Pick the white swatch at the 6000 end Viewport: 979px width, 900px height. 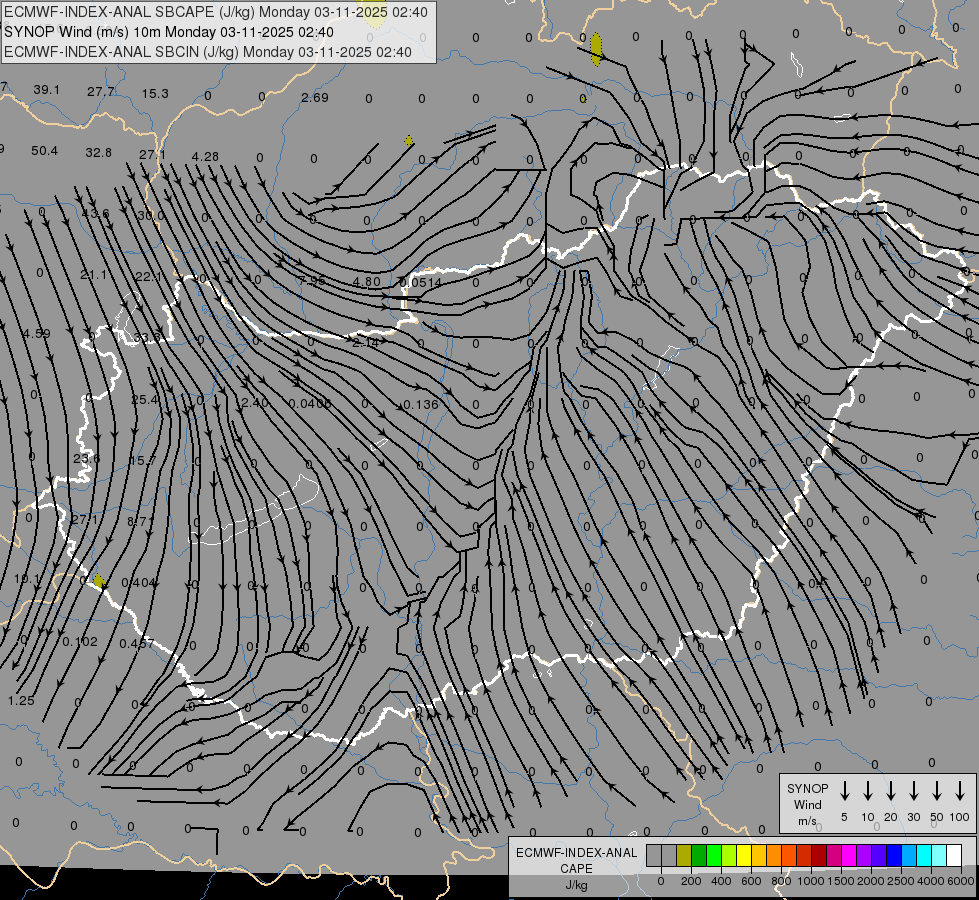click(954, 855)
